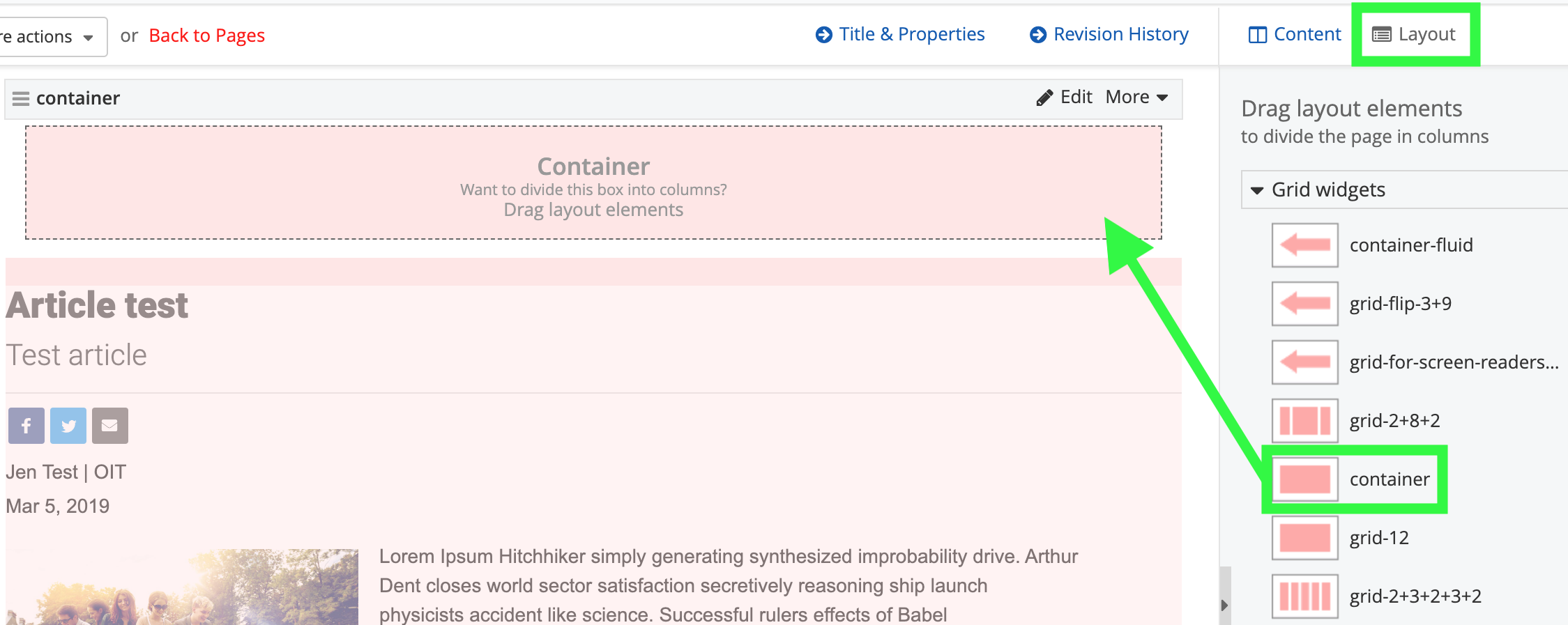Open the More dropdown in the container header
The image size is (1568, 625).
click(1136, 97)
